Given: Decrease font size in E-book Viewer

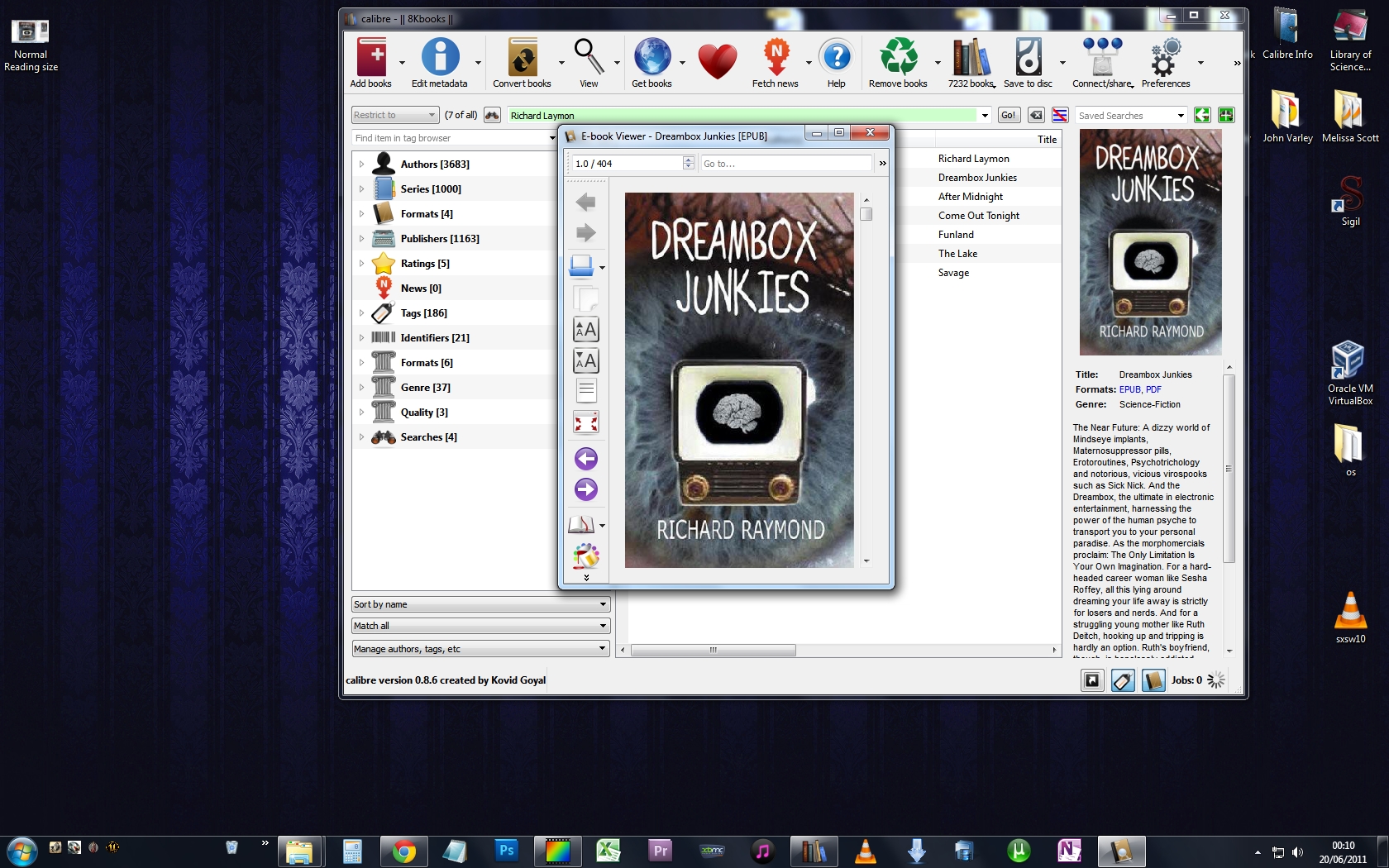Looking at the screenshot, I should coord(585,360).
